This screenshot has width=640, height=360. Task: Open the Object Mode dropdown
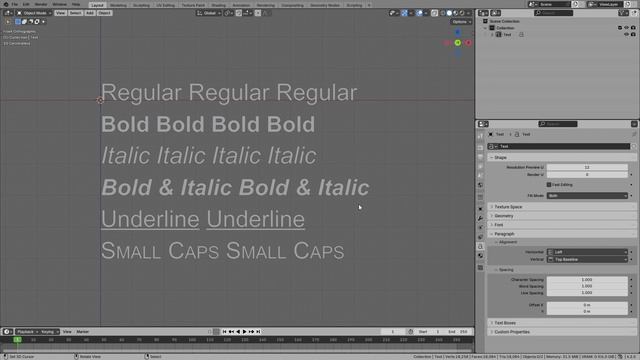34,13
